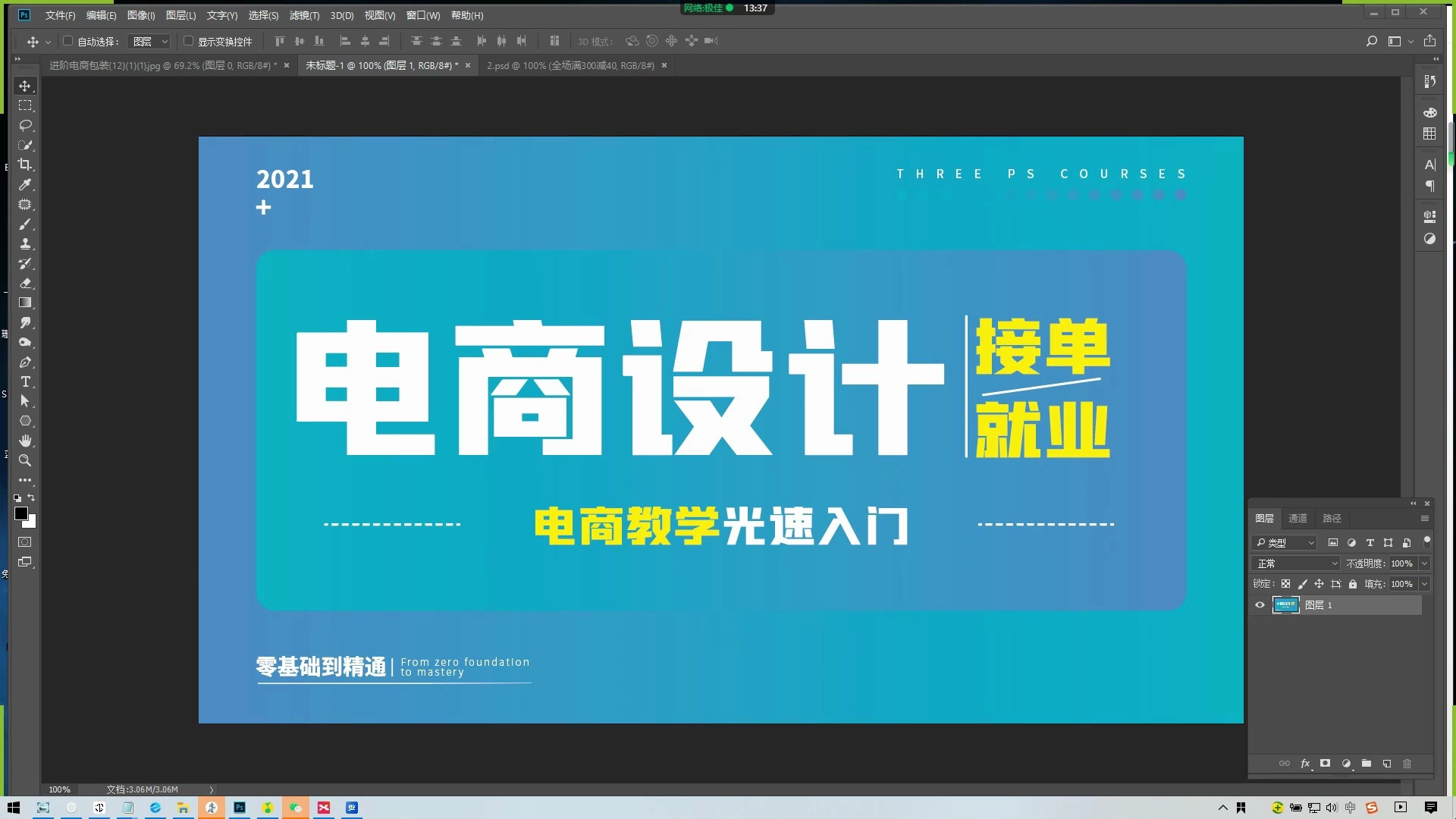Click the foreground color swatch

pos(21,513)
